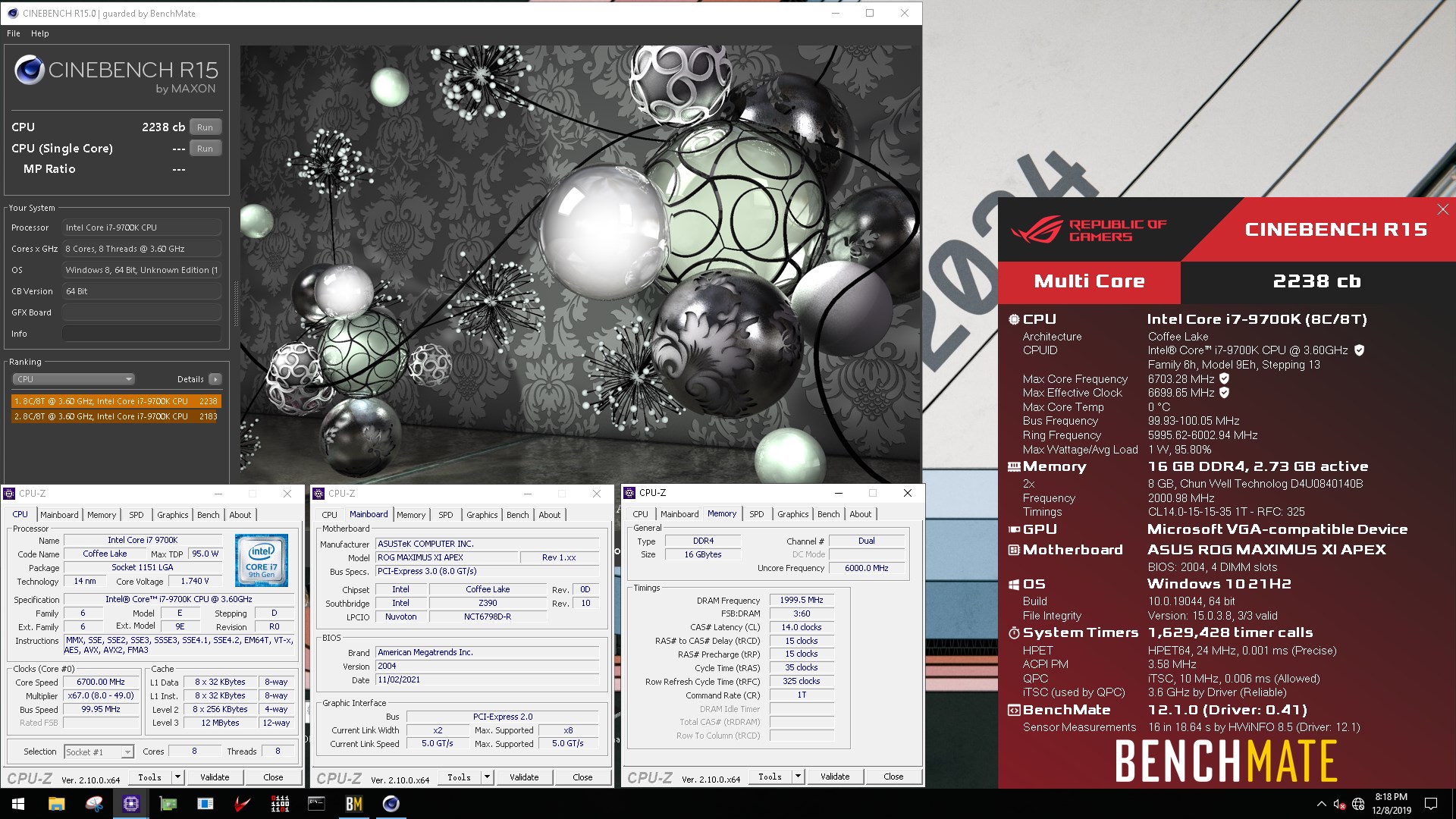Open Memory tab in first CPU-Z window
1456x819 pixels.
tap(102, 515)
